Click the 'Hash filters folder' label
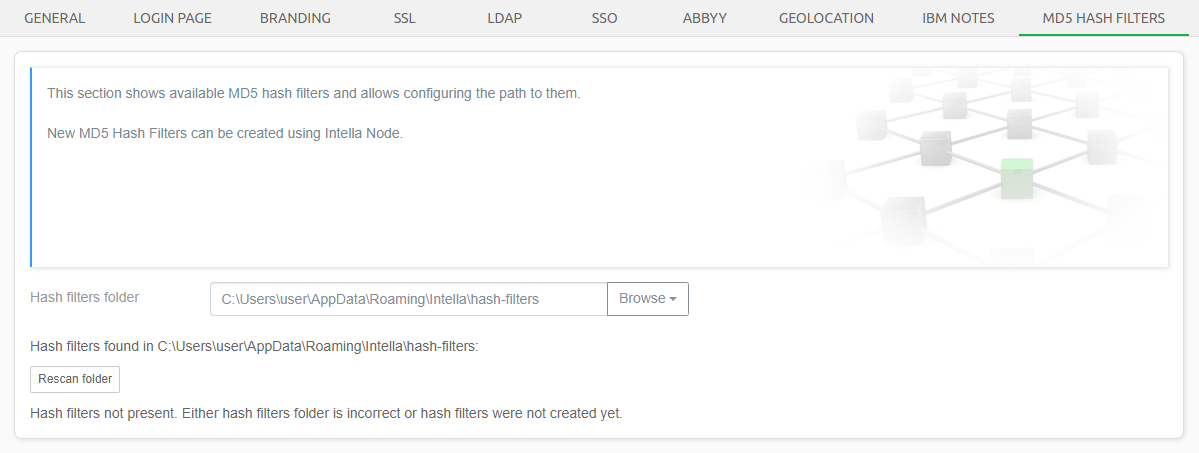1199x453 pixels. pyautogui.click(x=85, y=297)
